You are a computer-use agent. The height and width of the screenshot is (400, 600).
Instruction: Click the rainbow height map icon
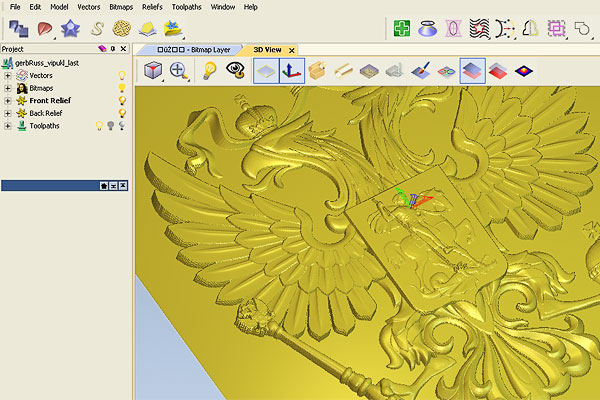point(524,71)
